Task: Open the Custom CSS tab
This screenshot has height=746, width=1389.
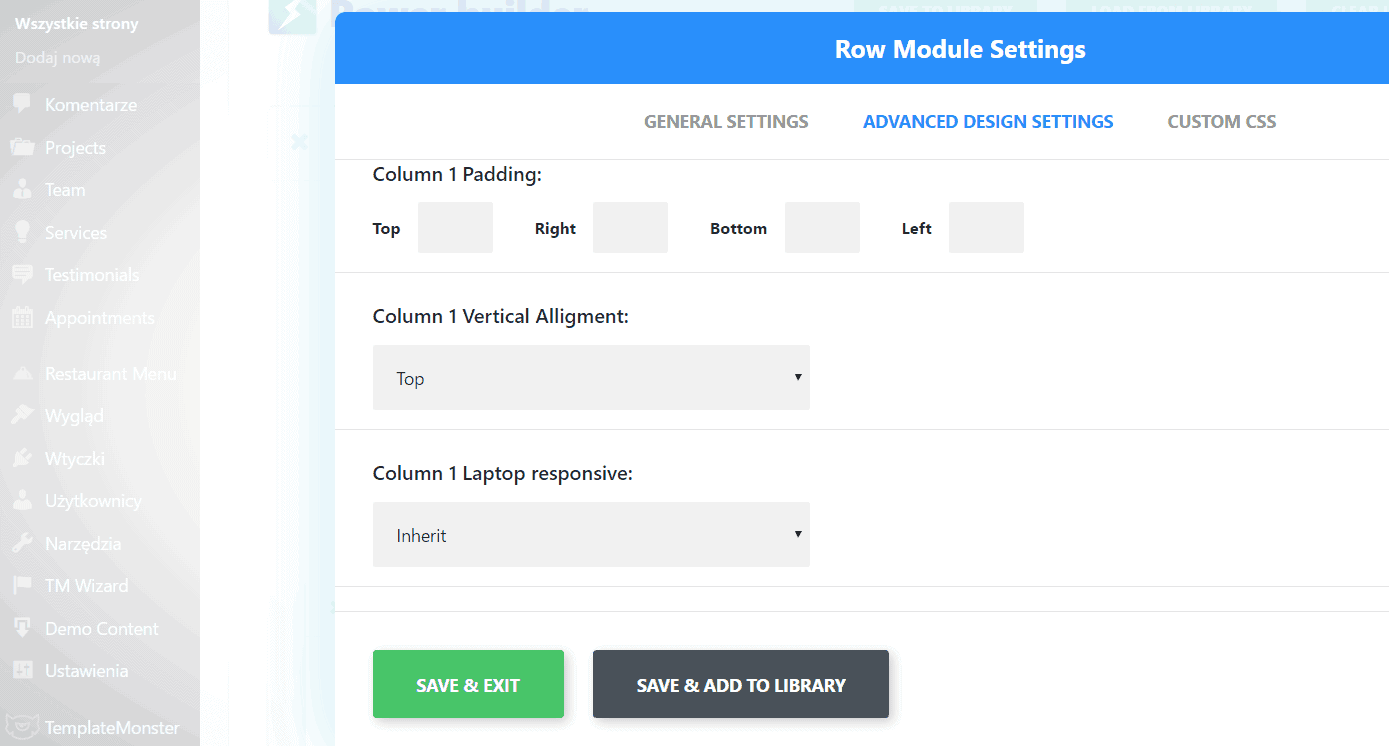Action: (x=1222, y=122)
